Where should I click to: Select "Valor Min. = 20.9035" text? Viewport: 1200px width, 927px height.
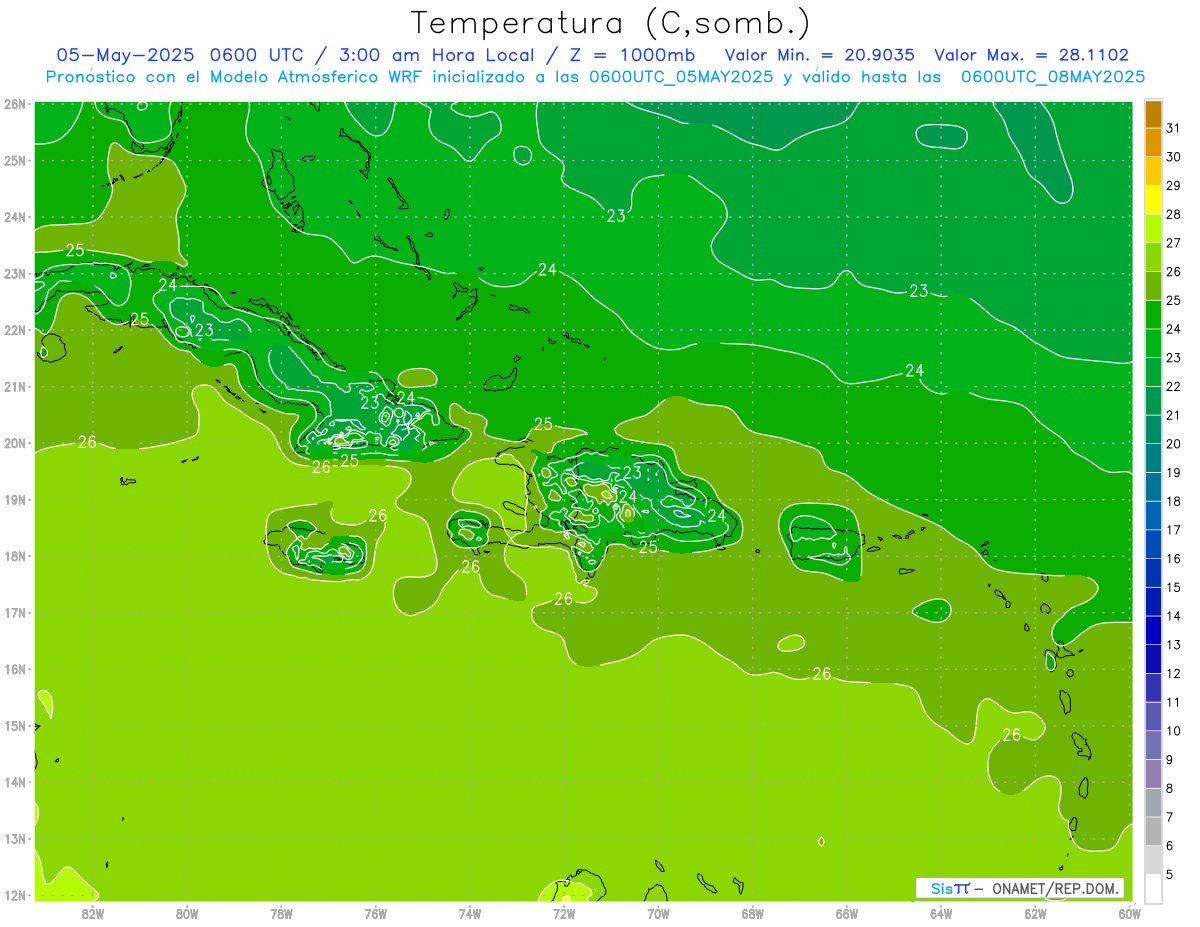(819, 55)
